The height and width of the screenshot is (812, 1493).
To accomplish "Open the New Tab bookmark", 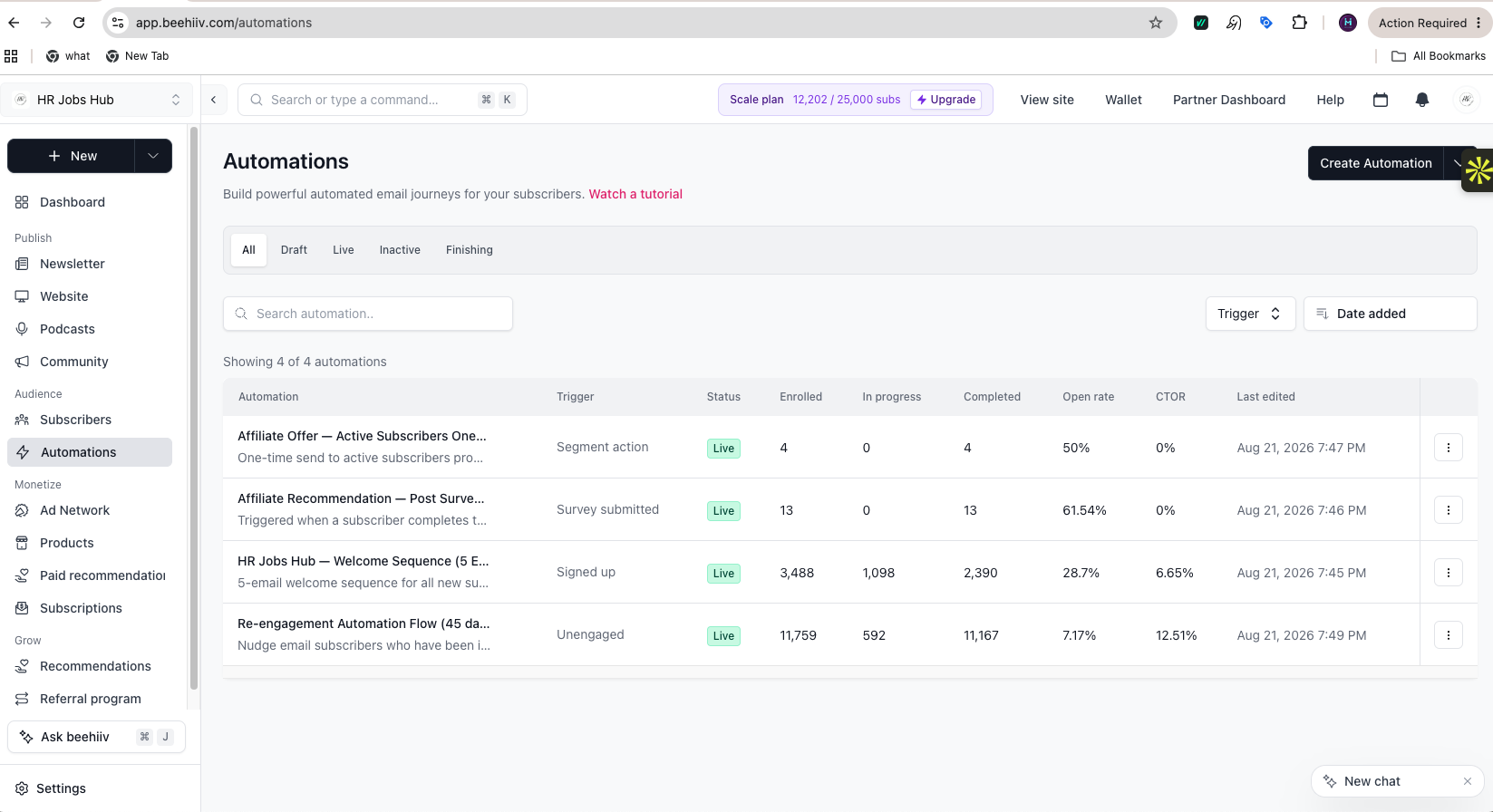I will pyautogui.click(x=138, y=56).
